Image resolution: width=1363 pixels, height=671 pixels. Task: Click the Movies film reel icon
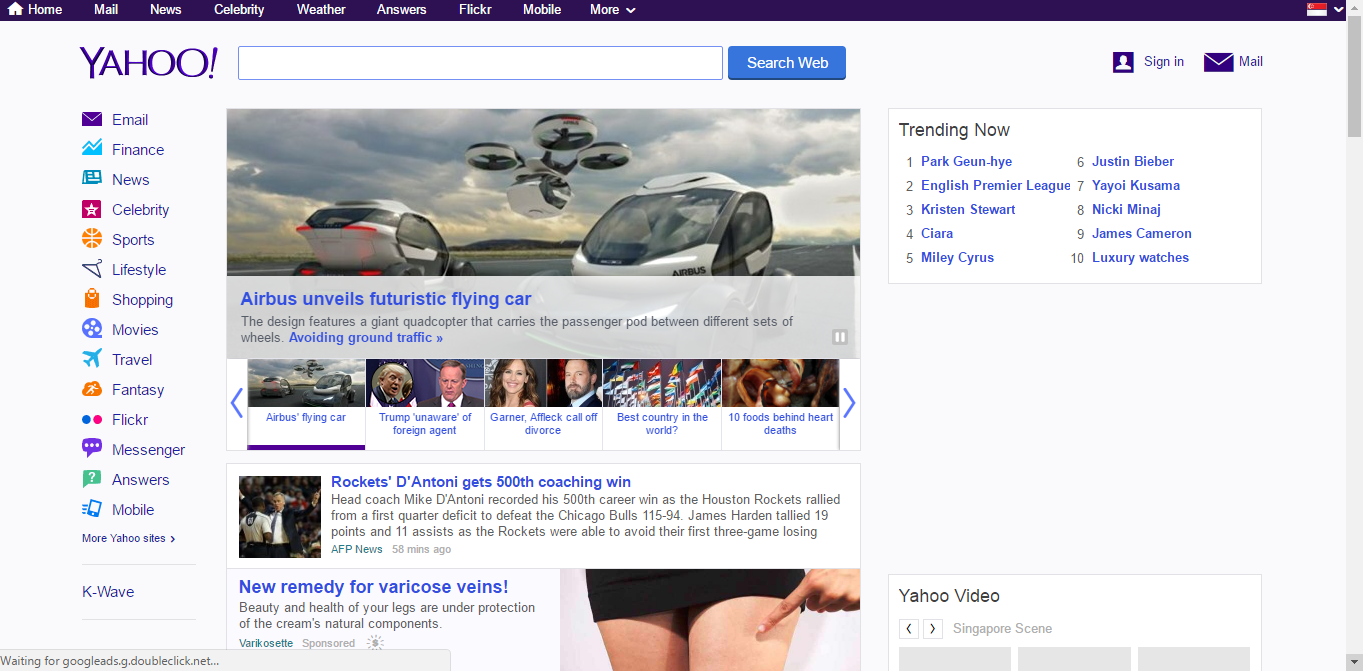tap(92, 329)
